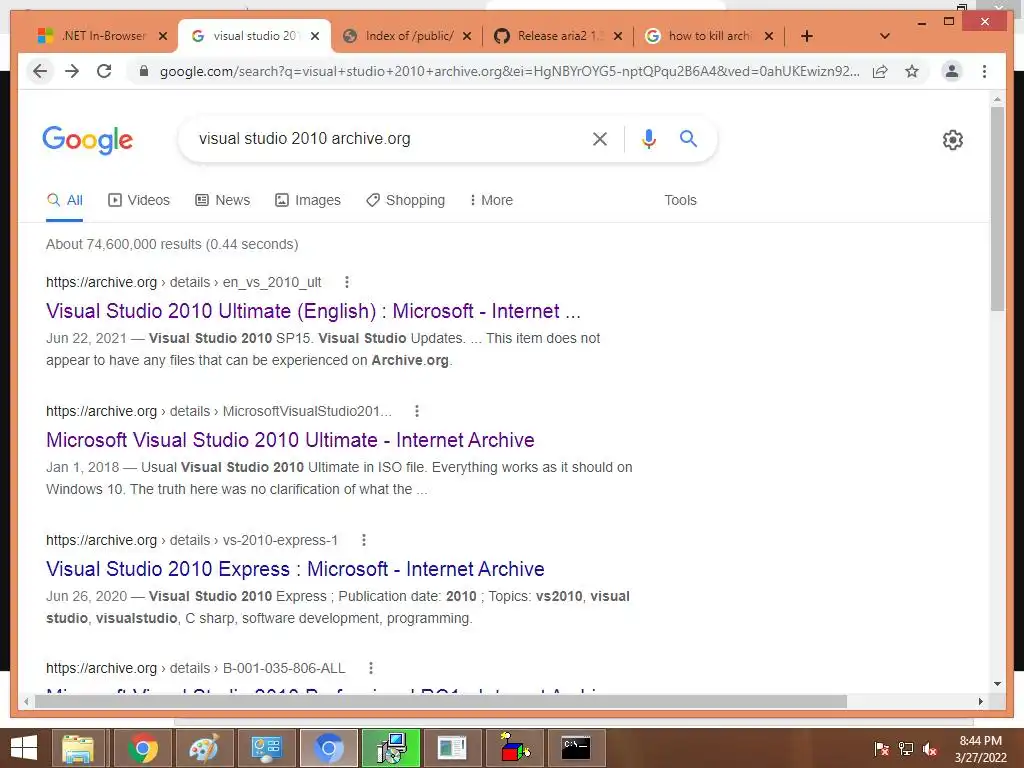The height and width of the screenshot is (768, 1024).
Task: Submit search with magnifier icon
Action: coord(688,138)
